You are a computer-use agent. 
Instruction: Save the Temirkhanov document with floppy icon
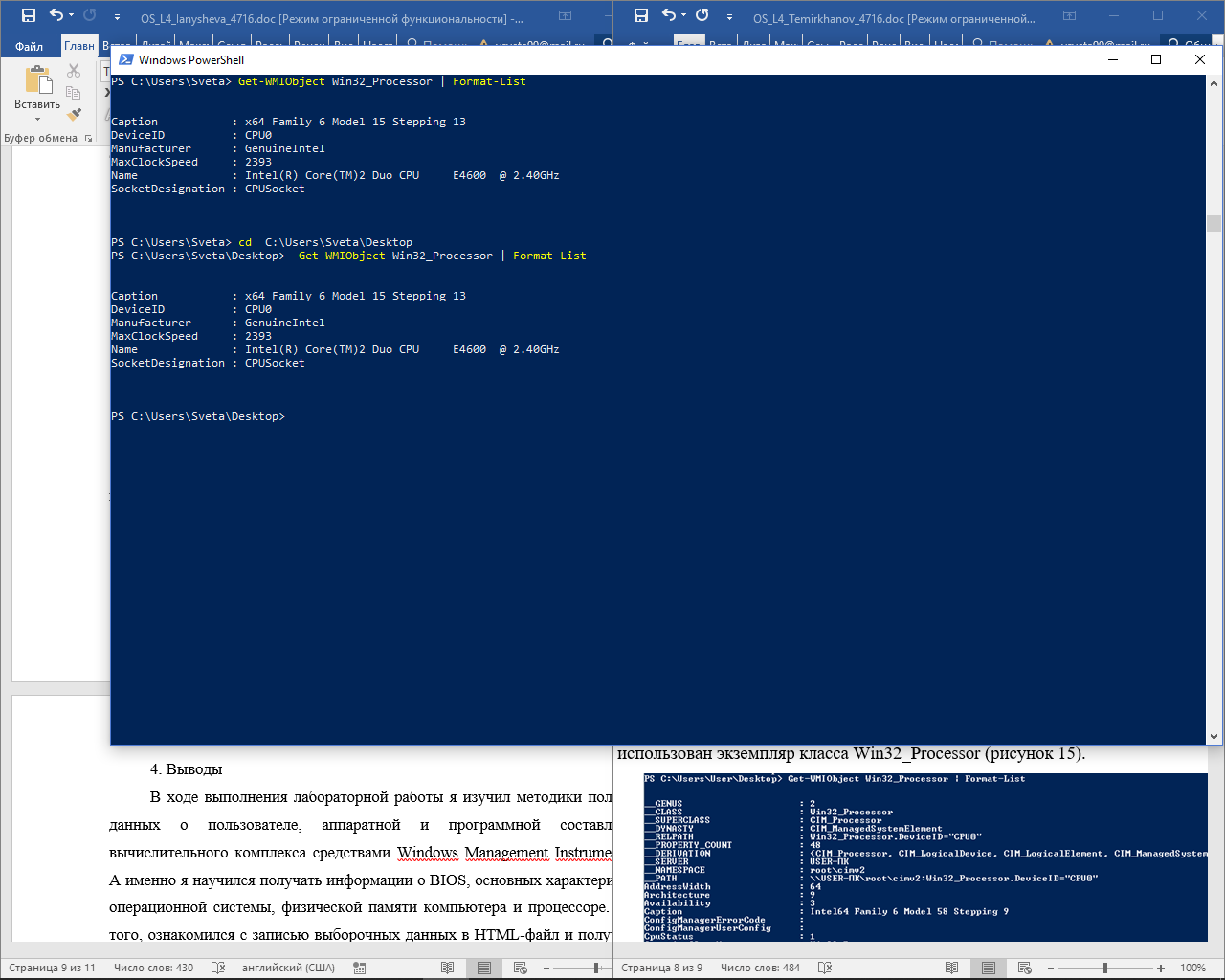[x=641, y=15]
